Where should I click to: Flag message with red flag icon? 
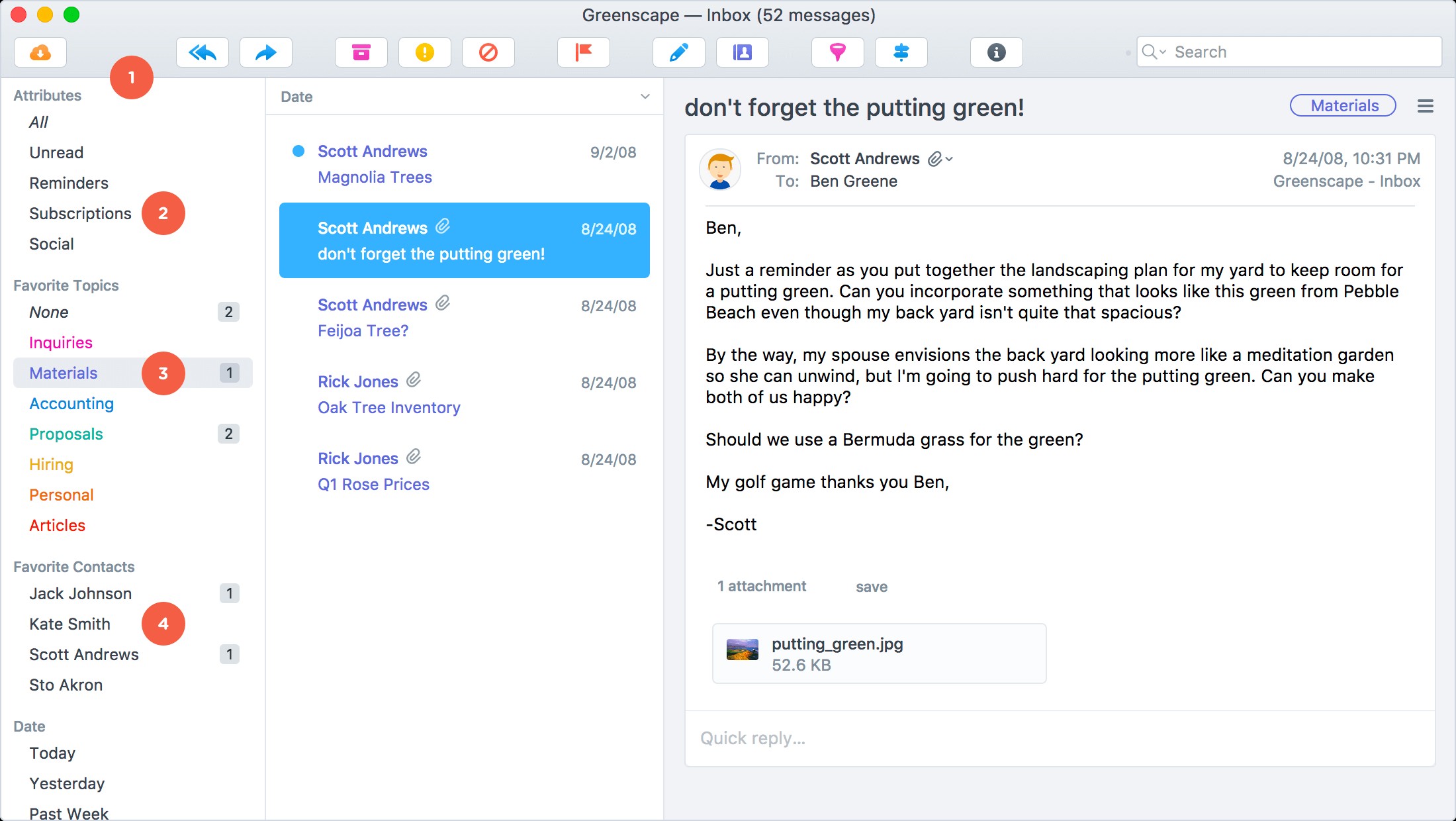point(584,52)
